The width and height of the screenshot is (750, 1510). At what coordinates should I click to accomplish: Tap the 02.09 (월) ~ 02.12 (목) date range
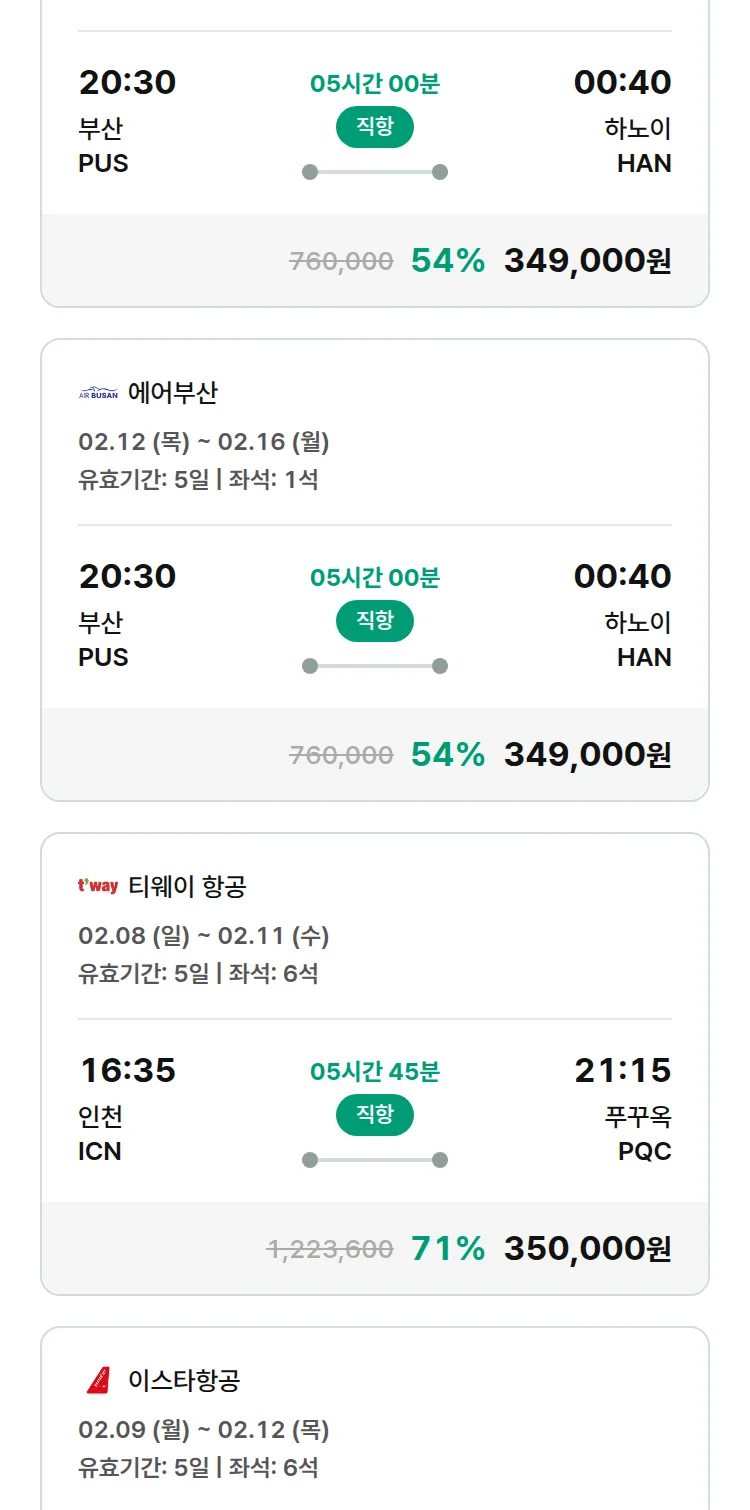click(x=204, y=1430)
